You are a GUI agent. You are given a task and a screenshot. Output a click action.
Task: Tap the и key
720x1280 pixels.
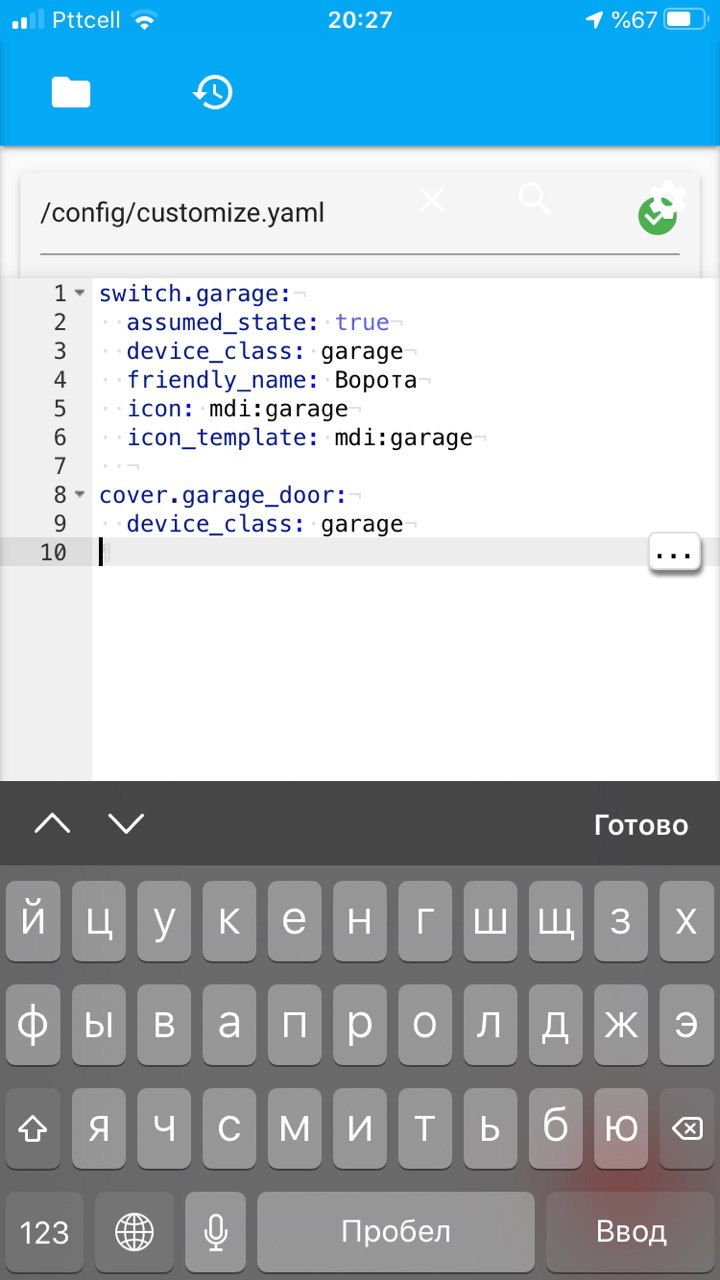point(360,1129)
